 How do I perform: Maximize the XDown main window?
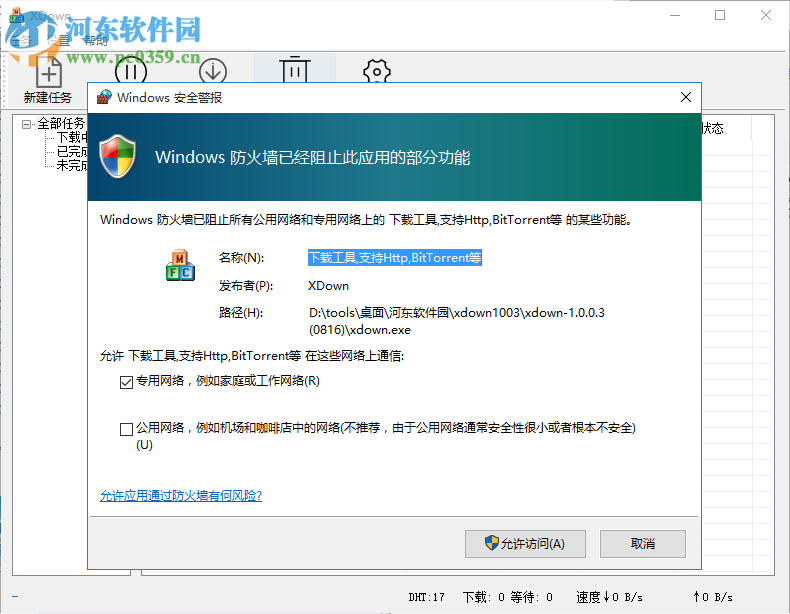[x=720, y=15]
